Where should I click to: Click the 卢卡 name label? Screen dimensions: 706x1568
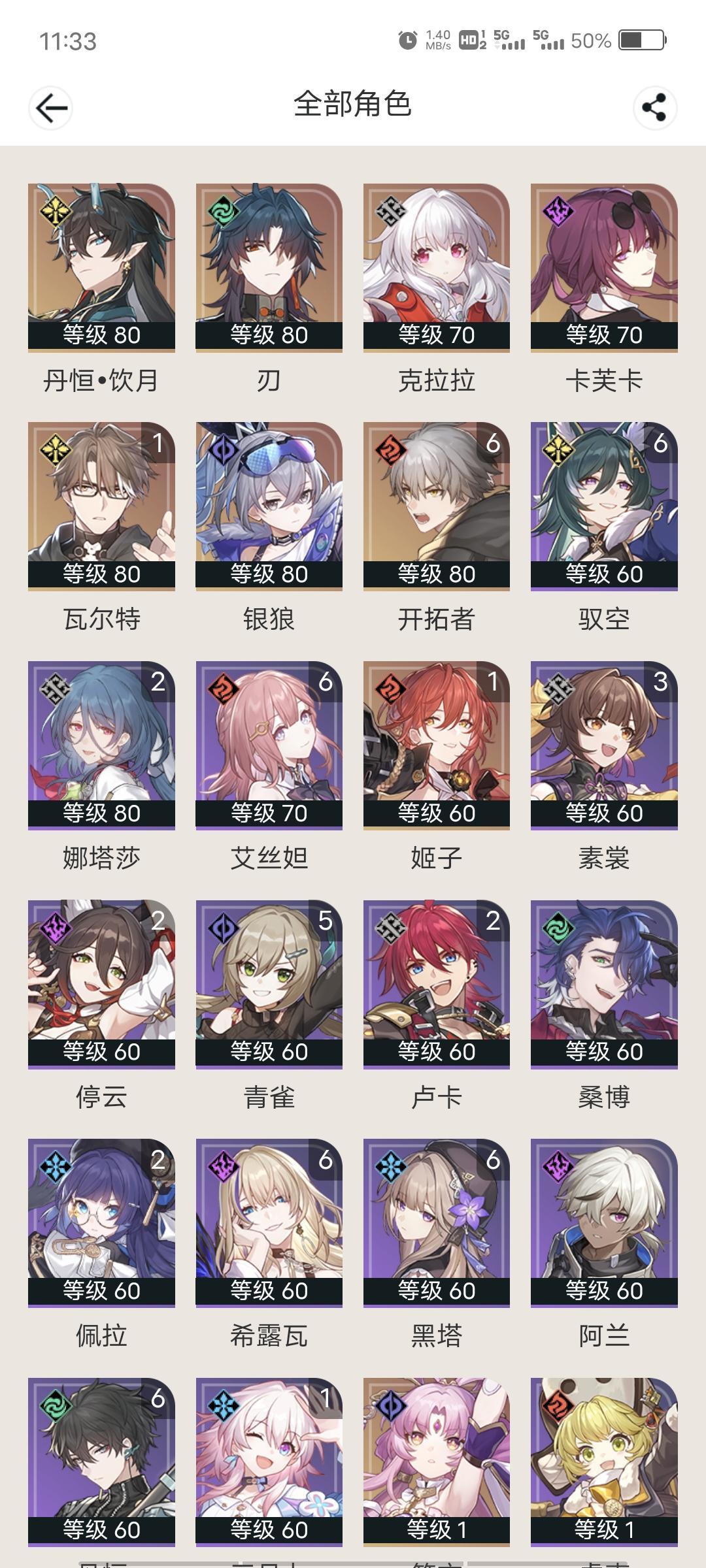click(437, 1097)
